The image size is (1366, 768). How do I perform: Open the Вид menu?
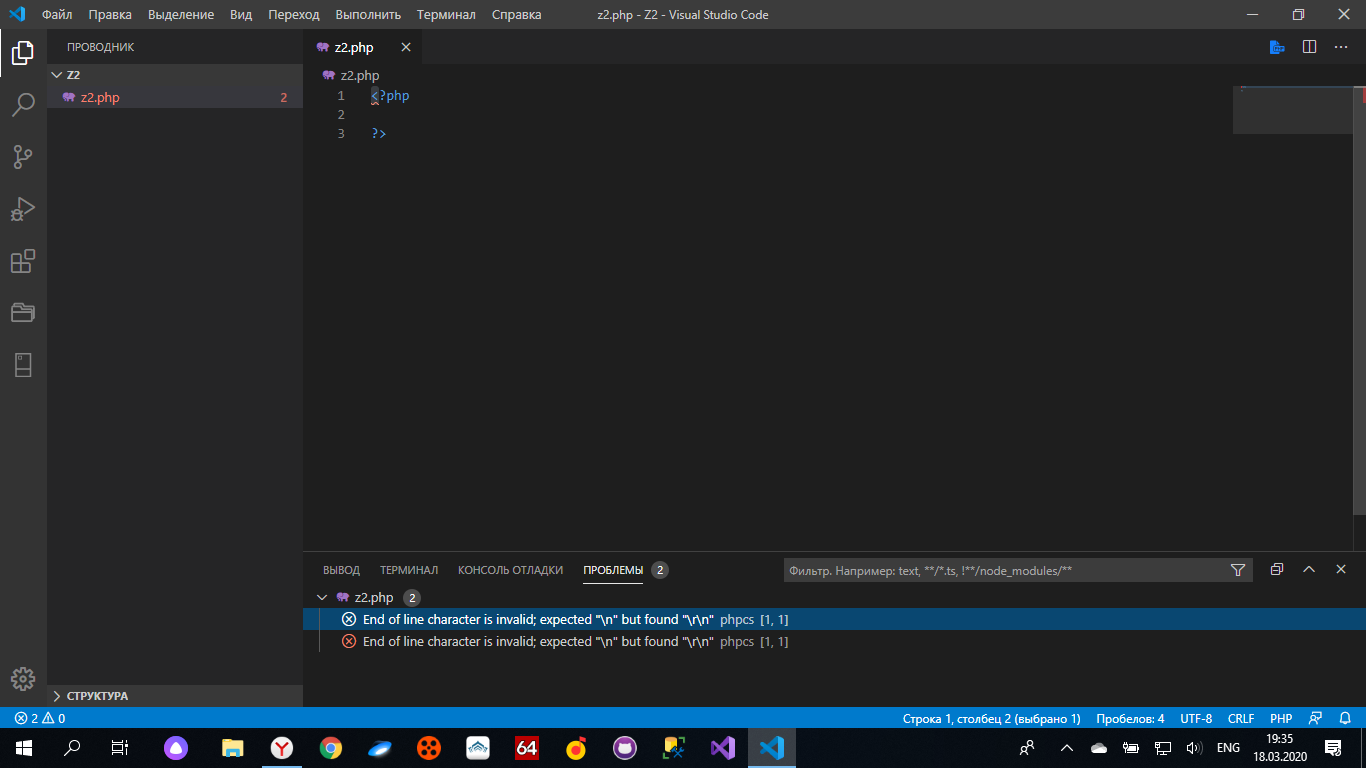tap(241, 14)
